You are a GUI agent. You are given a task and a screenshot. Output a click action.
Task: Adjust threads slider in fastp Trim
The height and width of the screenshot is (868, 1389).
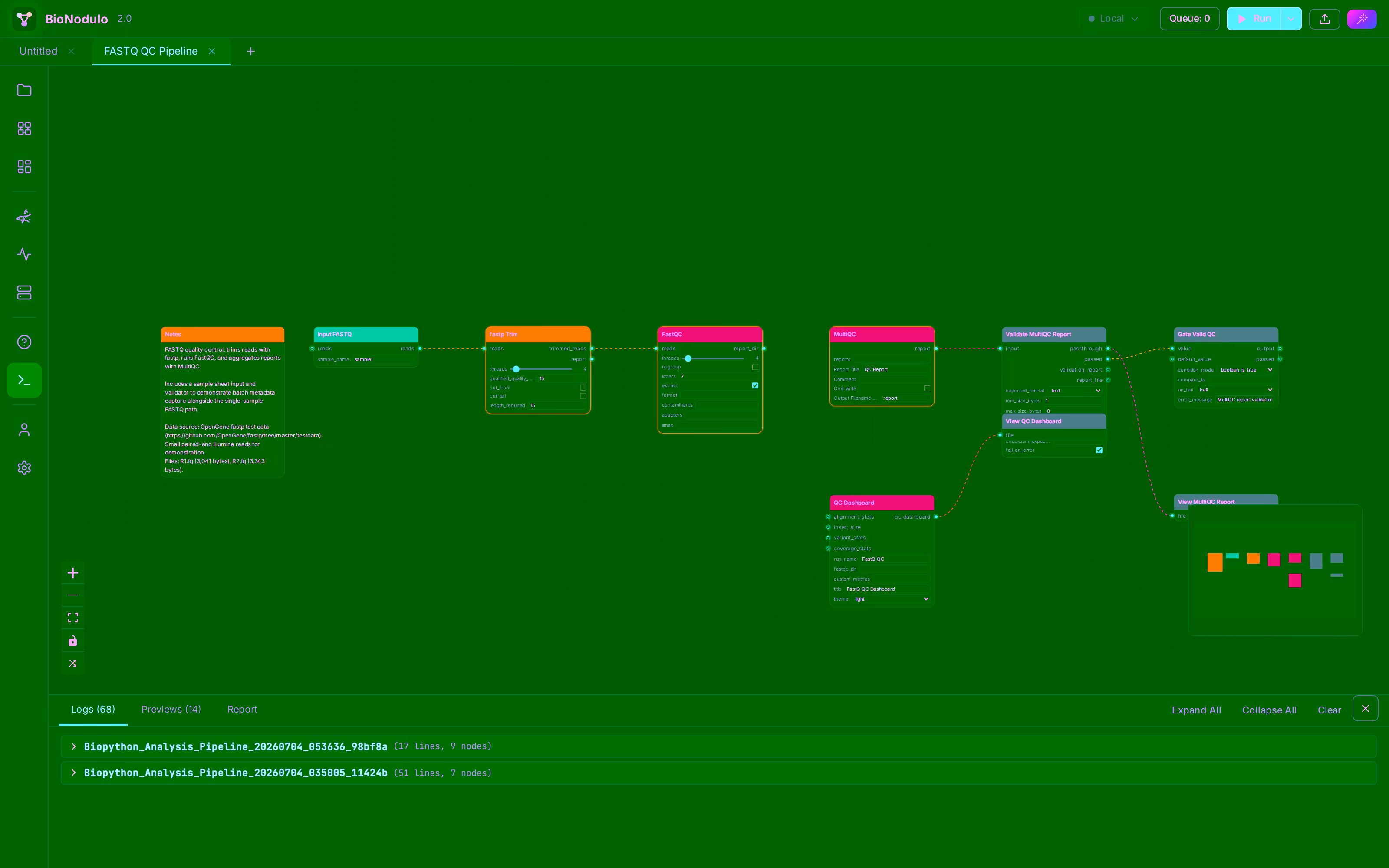point(541,369)
